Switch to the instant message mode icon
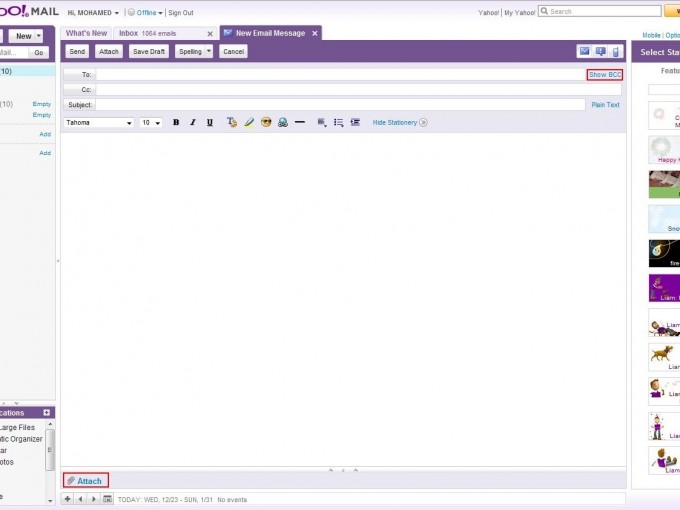This screenshot has height=510, width=680. [x=601, y=52]
